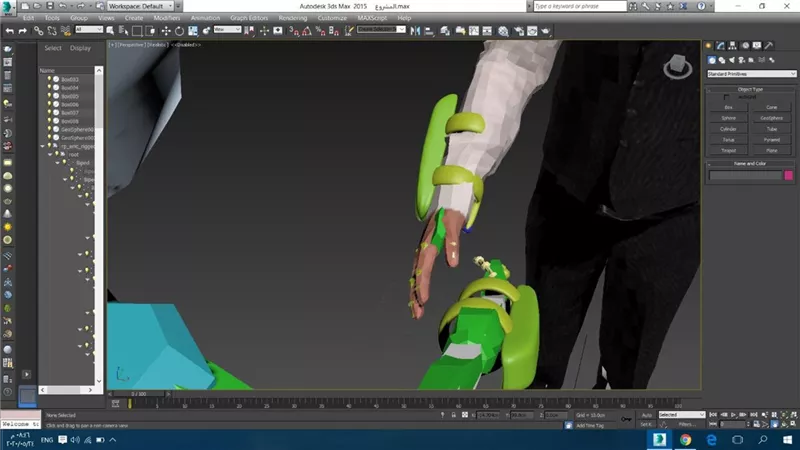Open the Modifiers menu
Viewport: 800px width, 450px height.
pyautogui.click(x=167, y=18)
